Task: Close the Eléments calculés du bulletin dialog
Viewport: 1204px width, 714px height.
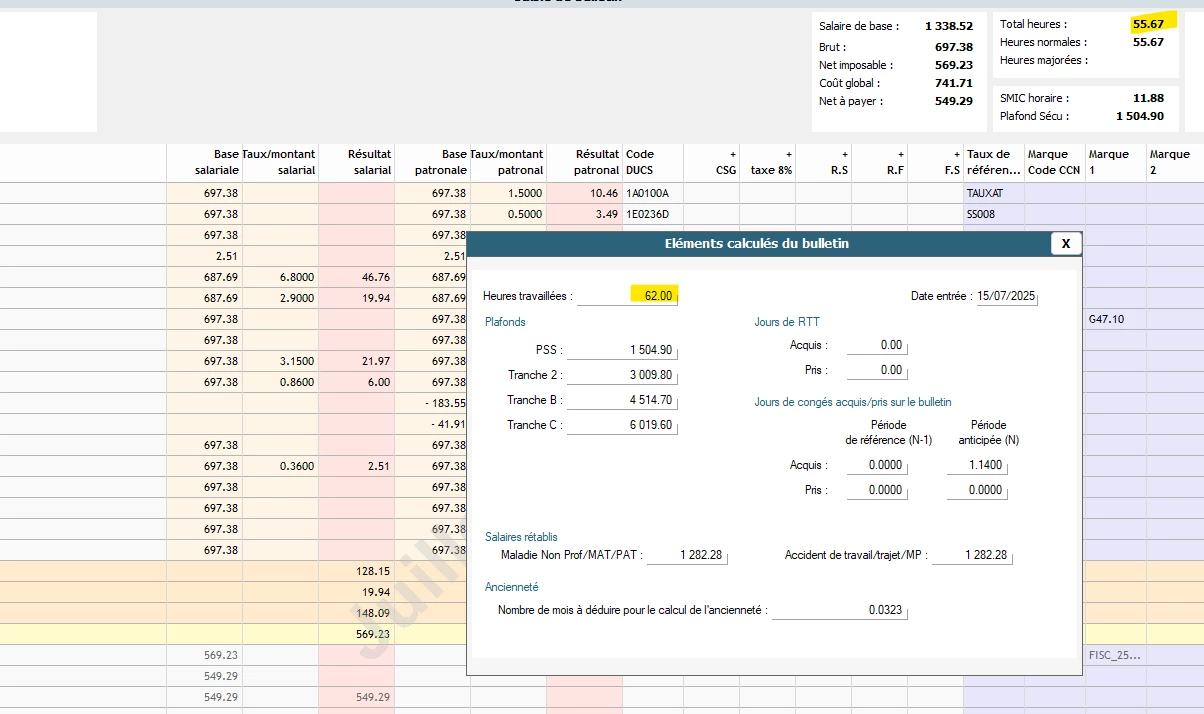Action: coord(1065,243)
